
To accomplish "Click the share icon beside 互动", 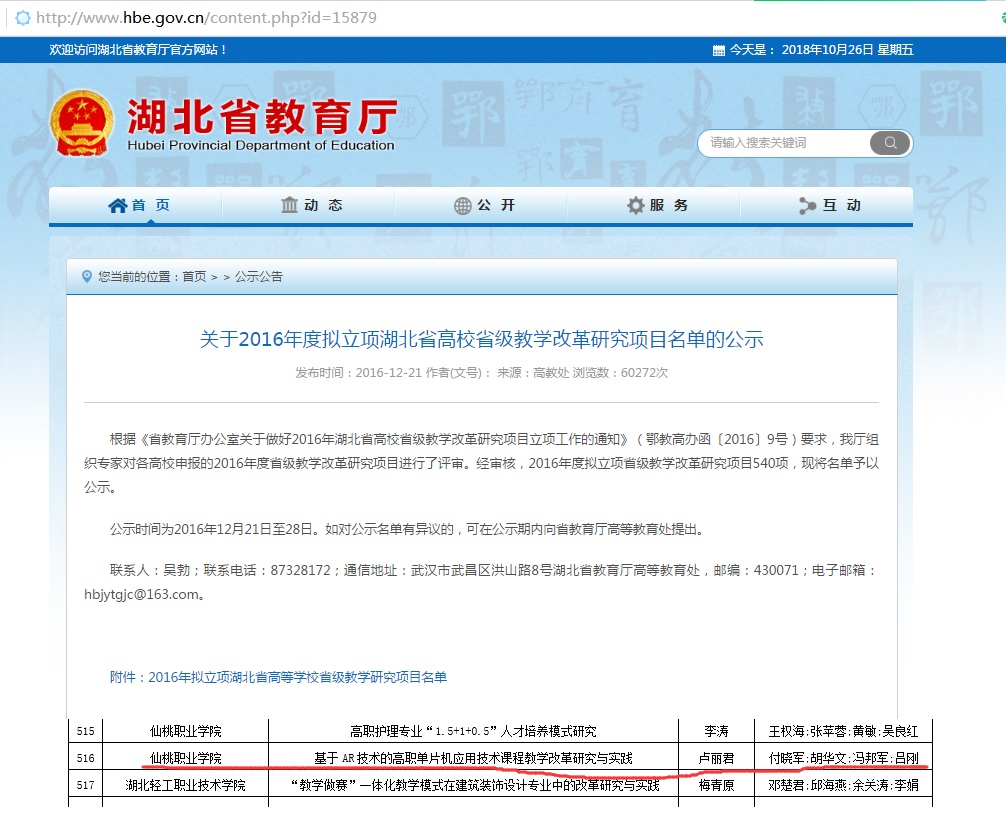I will coord(807,205).
